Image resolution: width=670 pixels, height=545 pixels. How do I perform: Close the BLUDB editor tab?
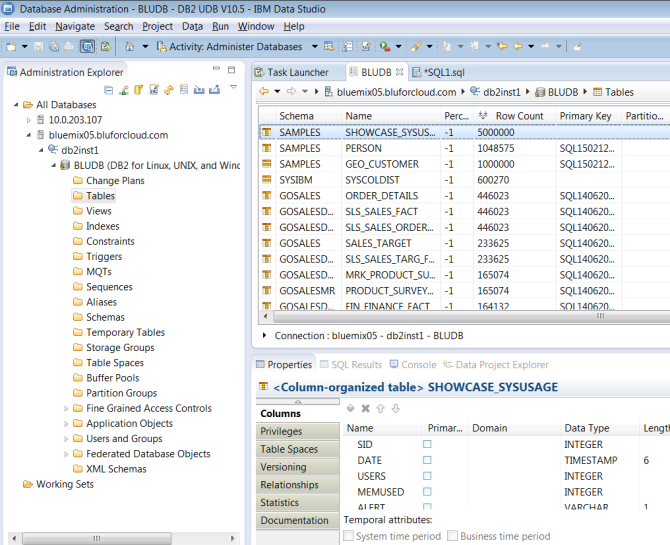[399, 72]
